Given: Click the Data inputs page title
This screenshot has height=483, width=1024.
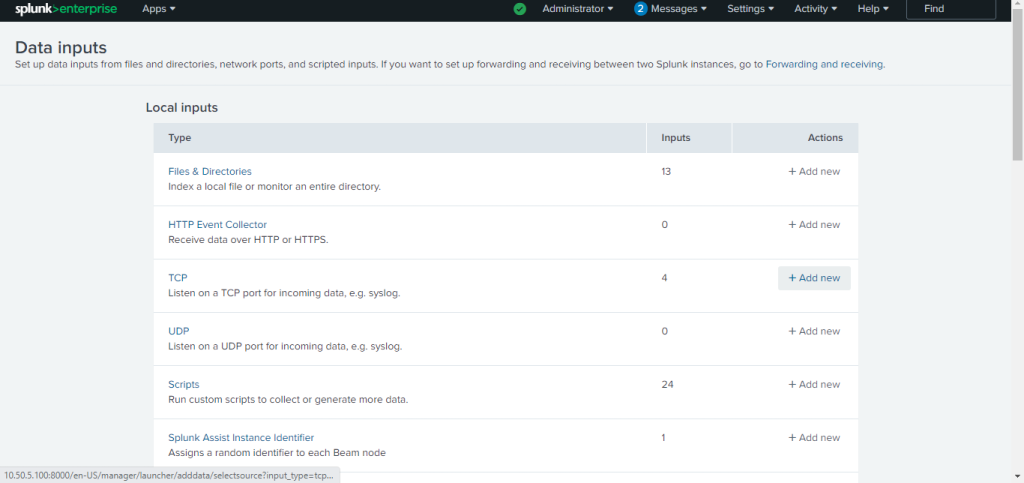Looking at the screenshot, I should 61,48.
